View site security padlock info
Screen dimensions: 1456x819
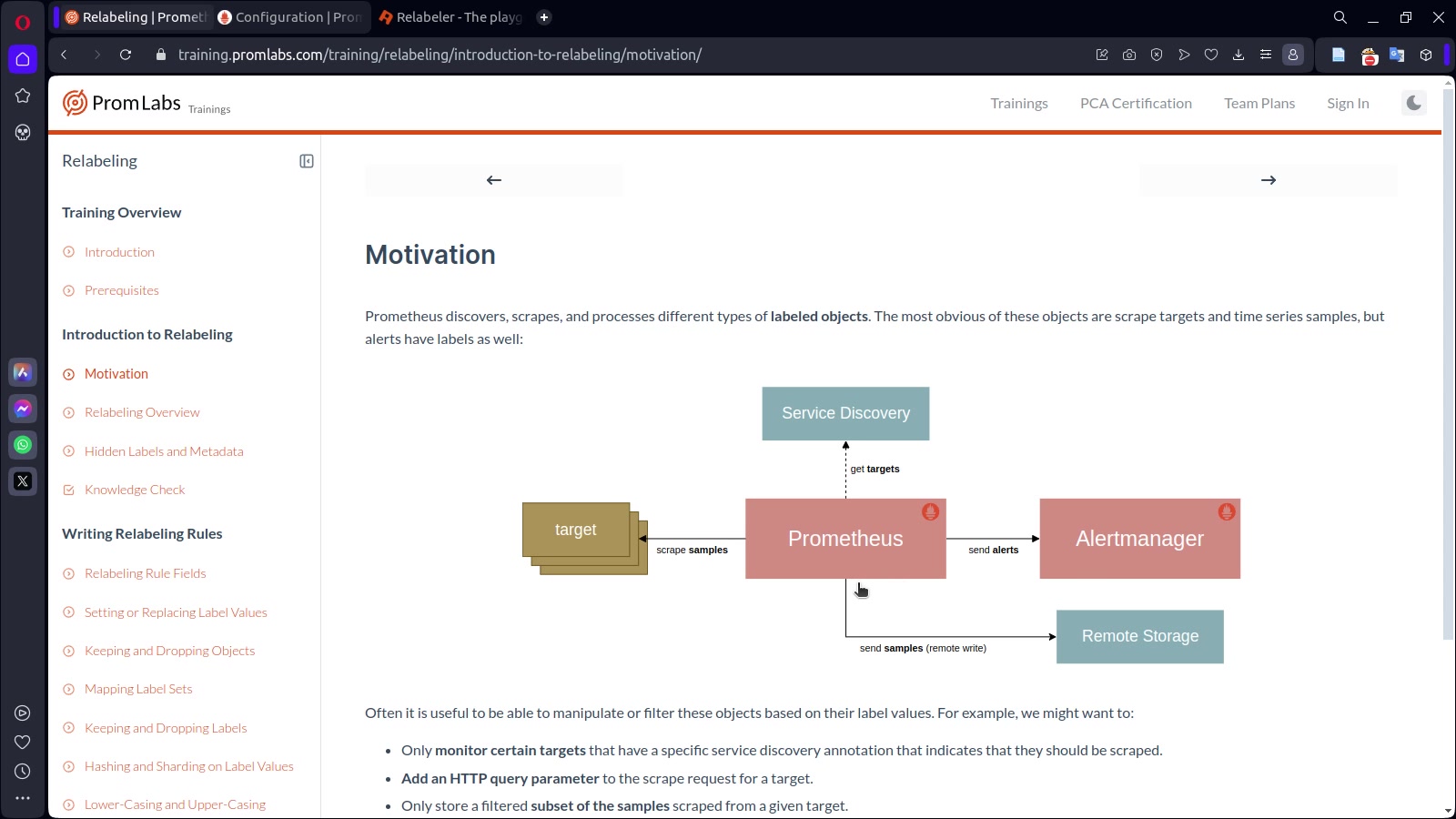(x=161, y=55)
